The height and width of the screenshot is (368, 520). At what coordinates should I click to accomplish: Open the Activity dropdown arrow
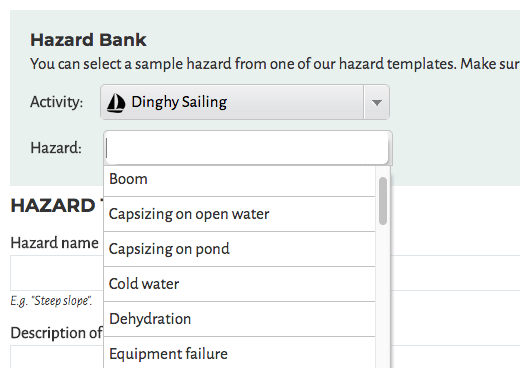[377, 102]
